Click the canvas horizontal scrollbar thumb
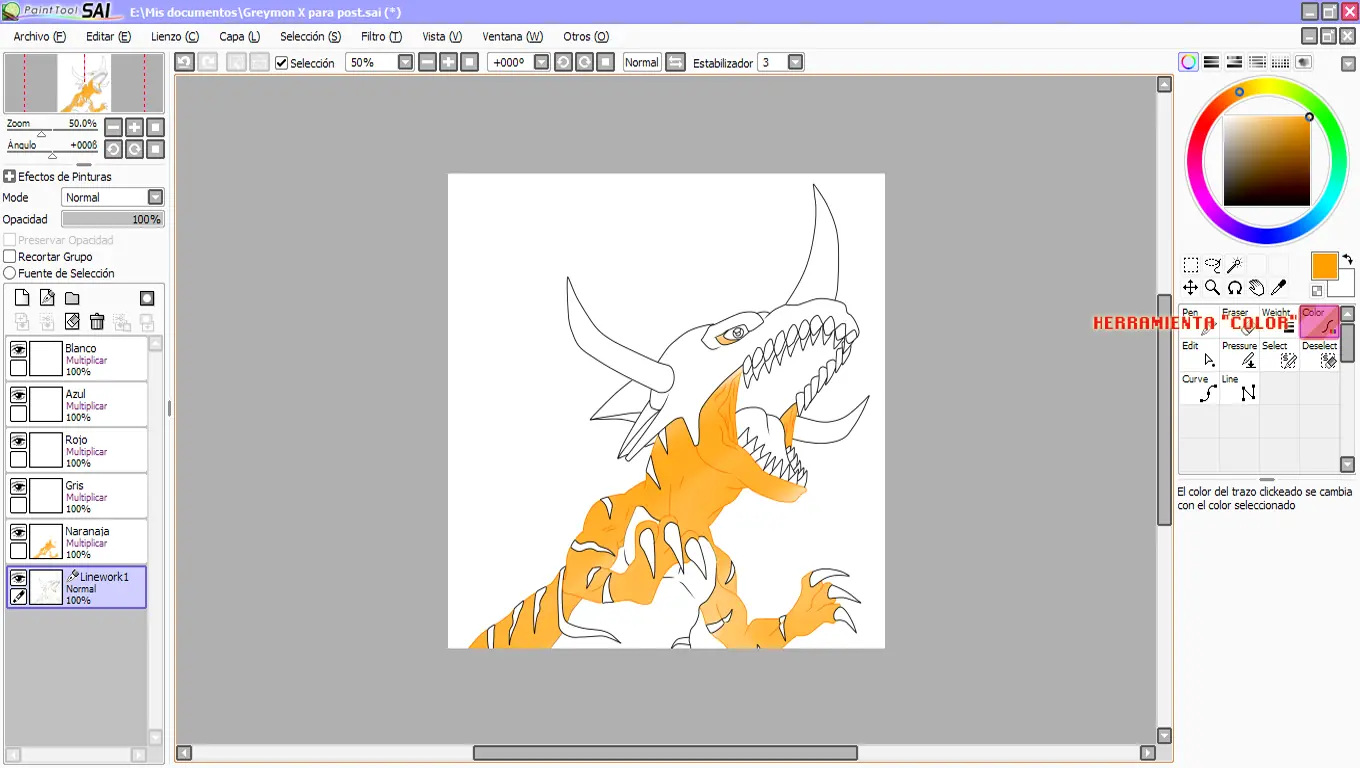This screenshot has height=768, width=1360. coord(665,752)
